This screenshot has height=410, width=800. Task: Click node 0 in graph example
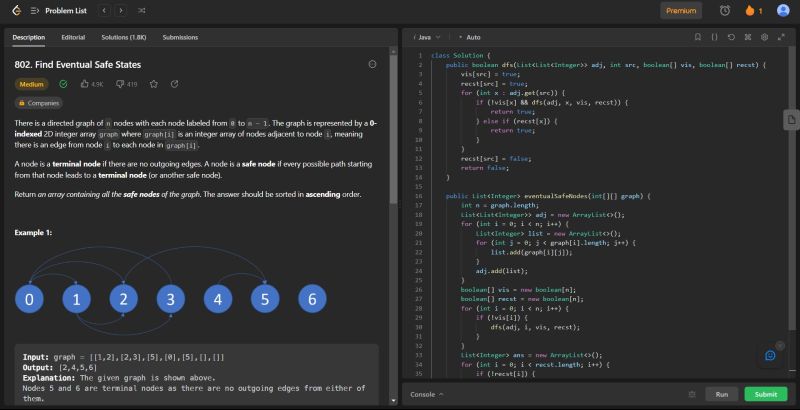29,299
